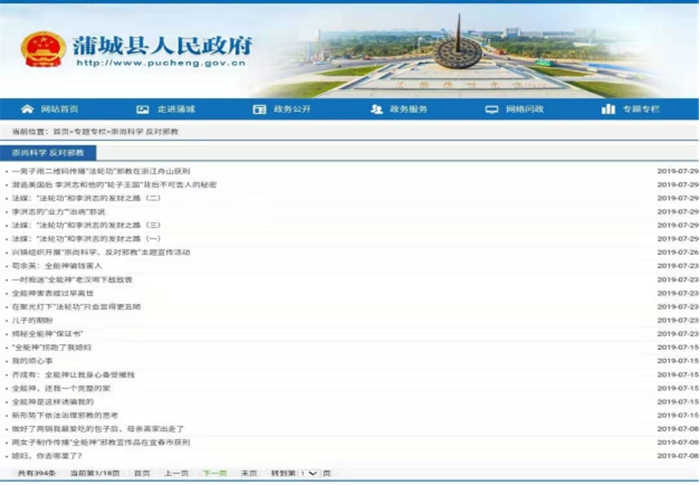
Task: Open article 儿子的期盼
Action: click(28, 320)
